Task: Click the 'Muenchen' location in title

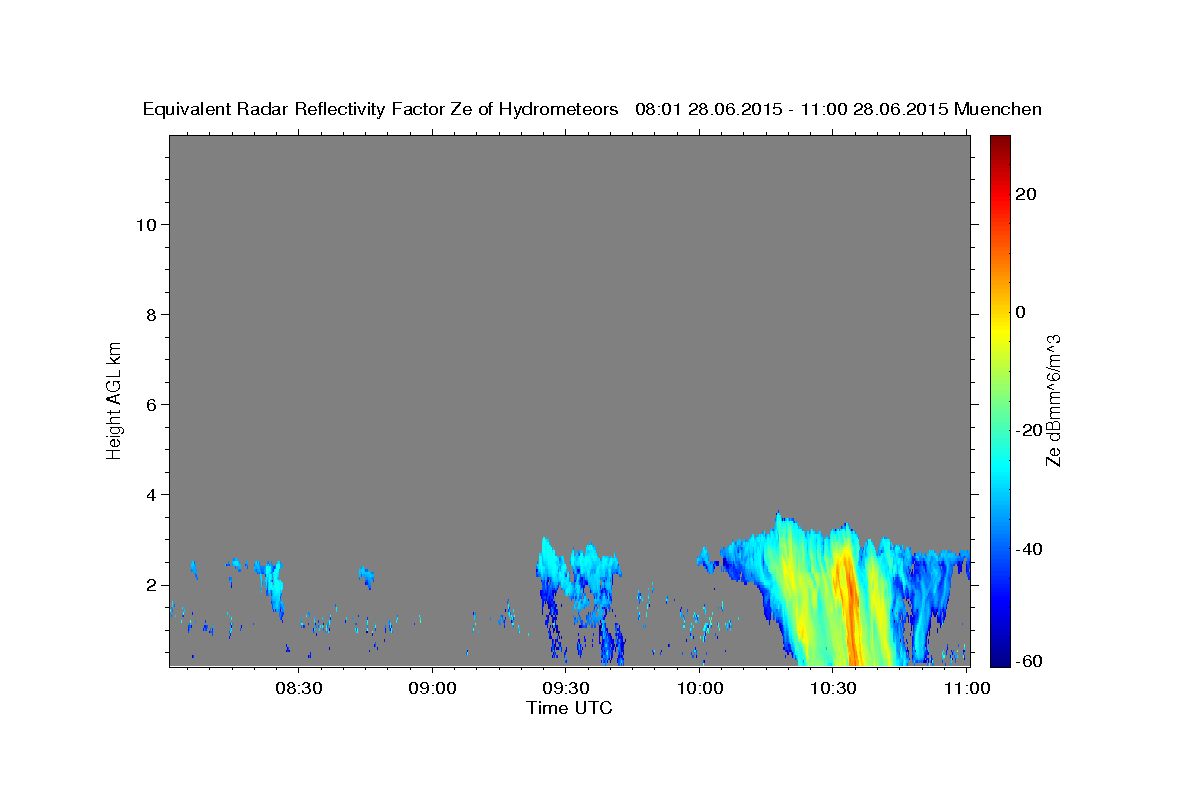Action: coord(998,110)
